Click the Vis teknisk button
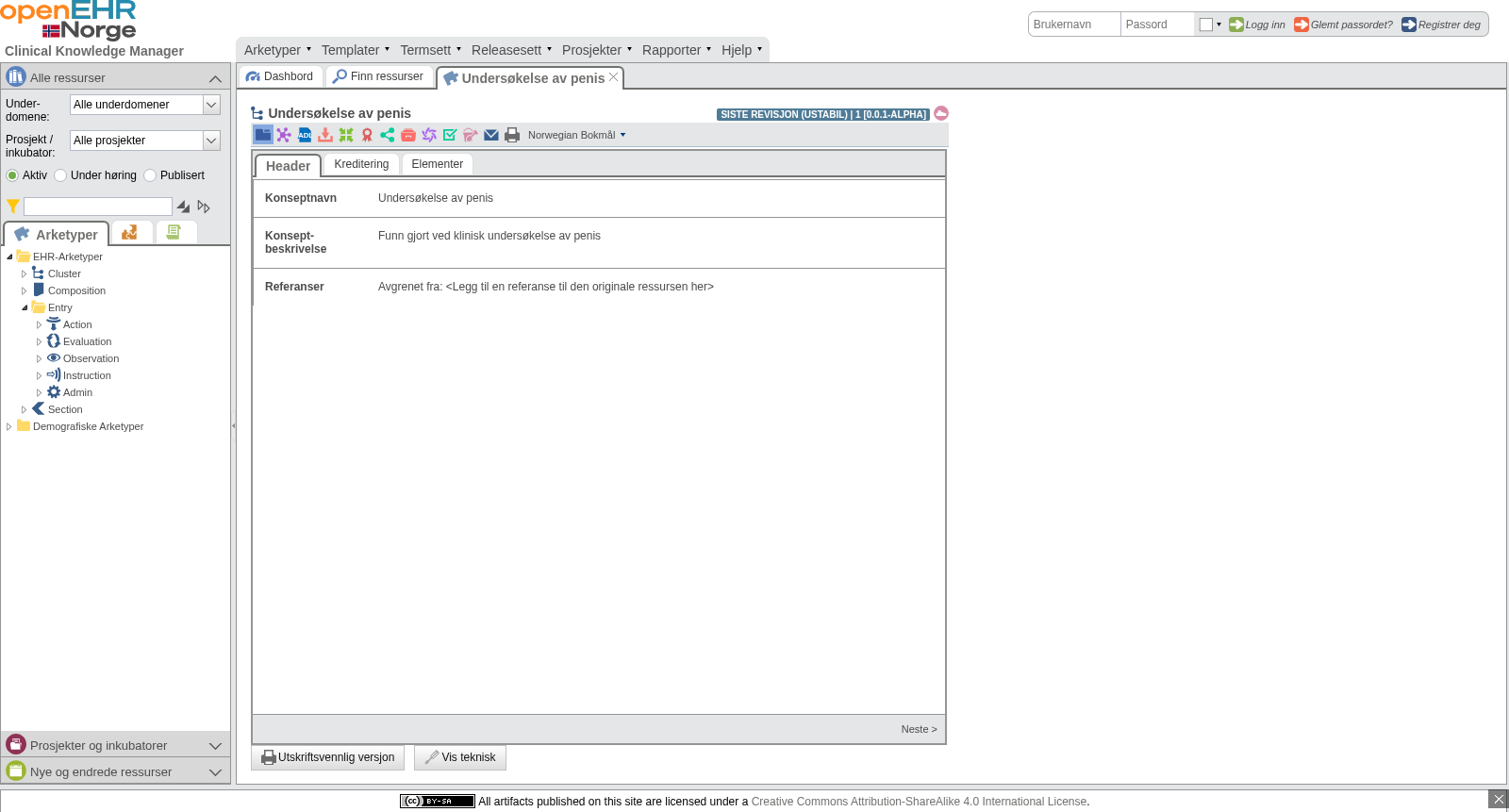Viewport: 1509px width, 812px height. [460, 757]
